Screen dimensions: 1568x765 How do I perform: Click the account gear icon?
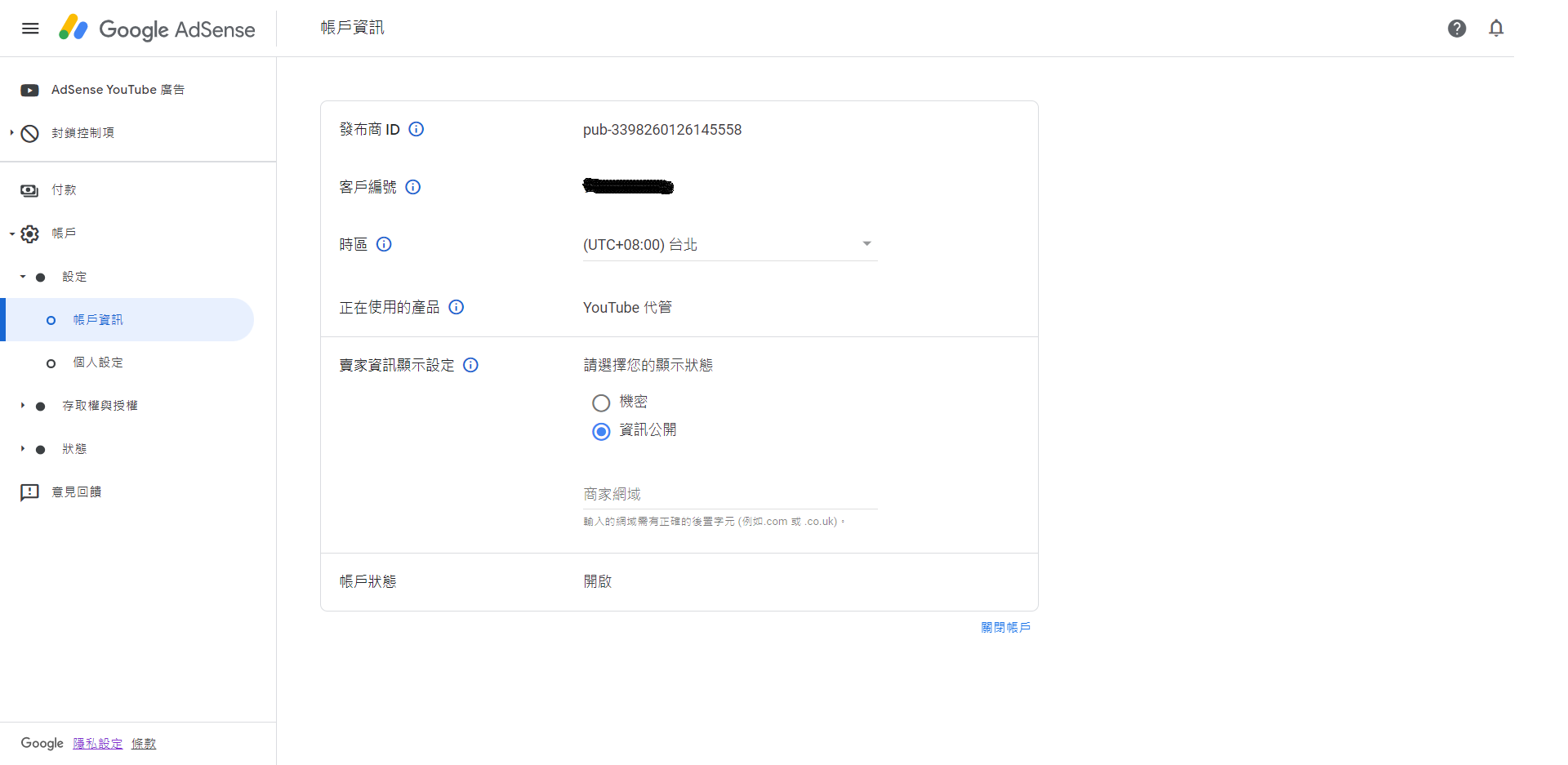29,234
